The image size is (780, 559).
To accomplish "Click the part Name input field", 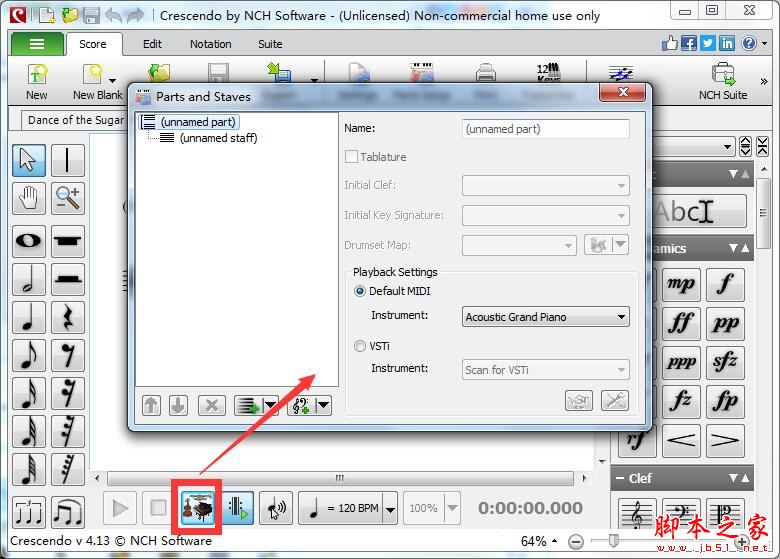I will click(546, 129).
